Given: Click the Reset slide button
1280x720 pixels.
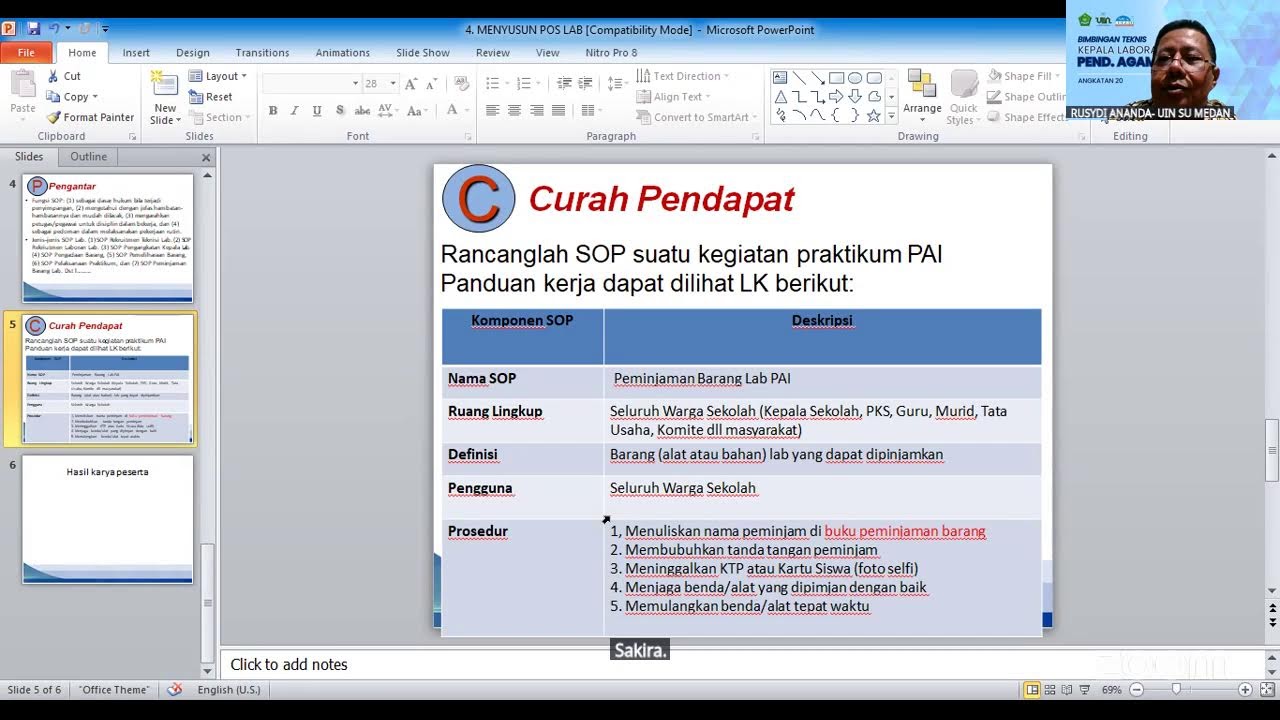Looking at the screenshot, I should coord(211,97).
